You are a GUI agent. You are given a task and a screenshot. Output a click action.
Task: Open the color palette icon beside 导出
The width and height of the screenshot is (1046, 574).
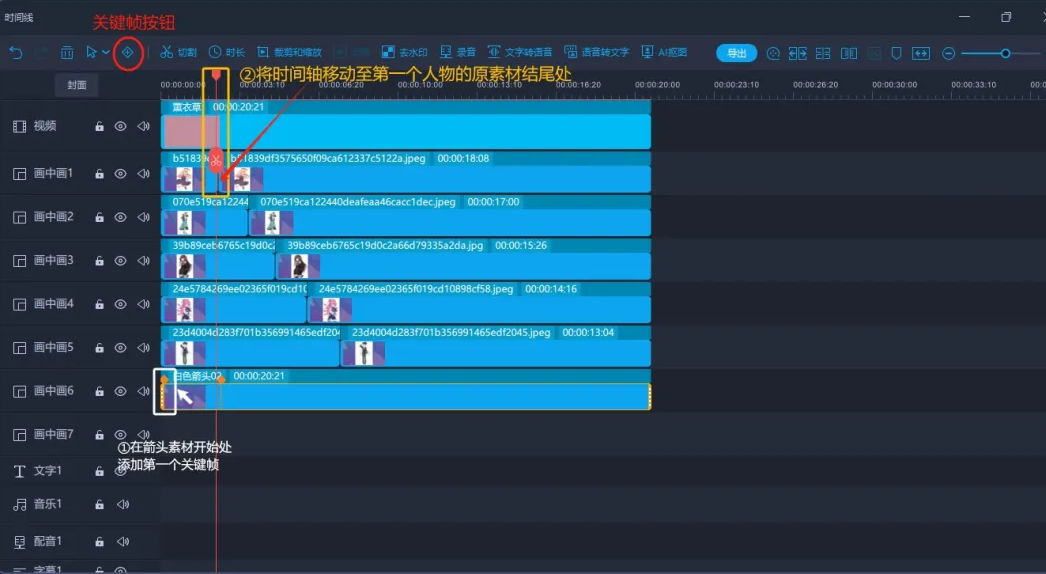pyautogui.click(x=773, y=53)
